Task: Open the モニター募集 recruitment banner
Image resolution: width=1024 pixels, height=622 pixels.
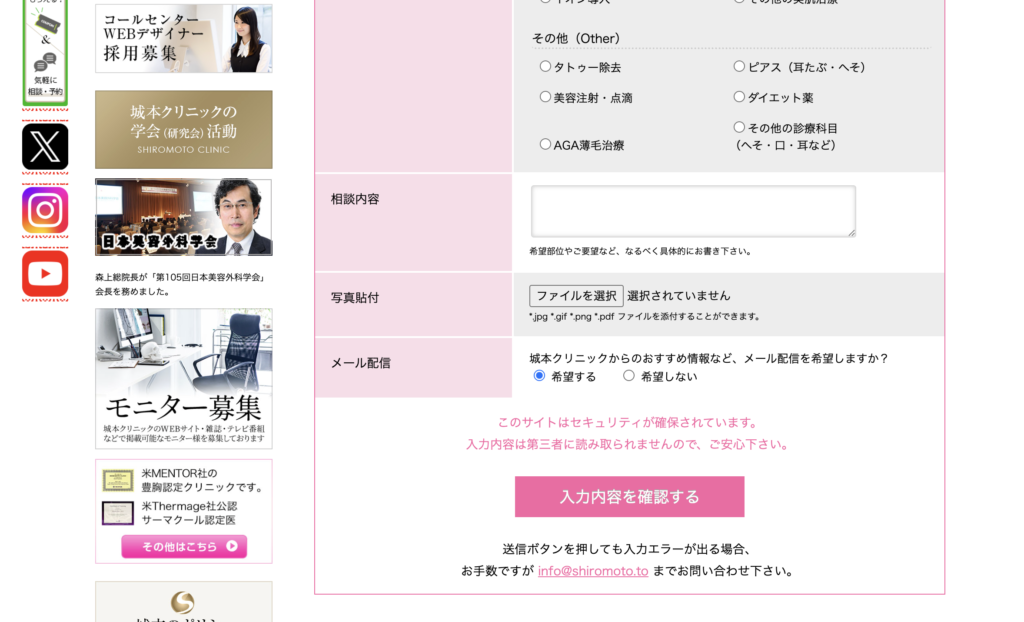Action: (183, 378)
